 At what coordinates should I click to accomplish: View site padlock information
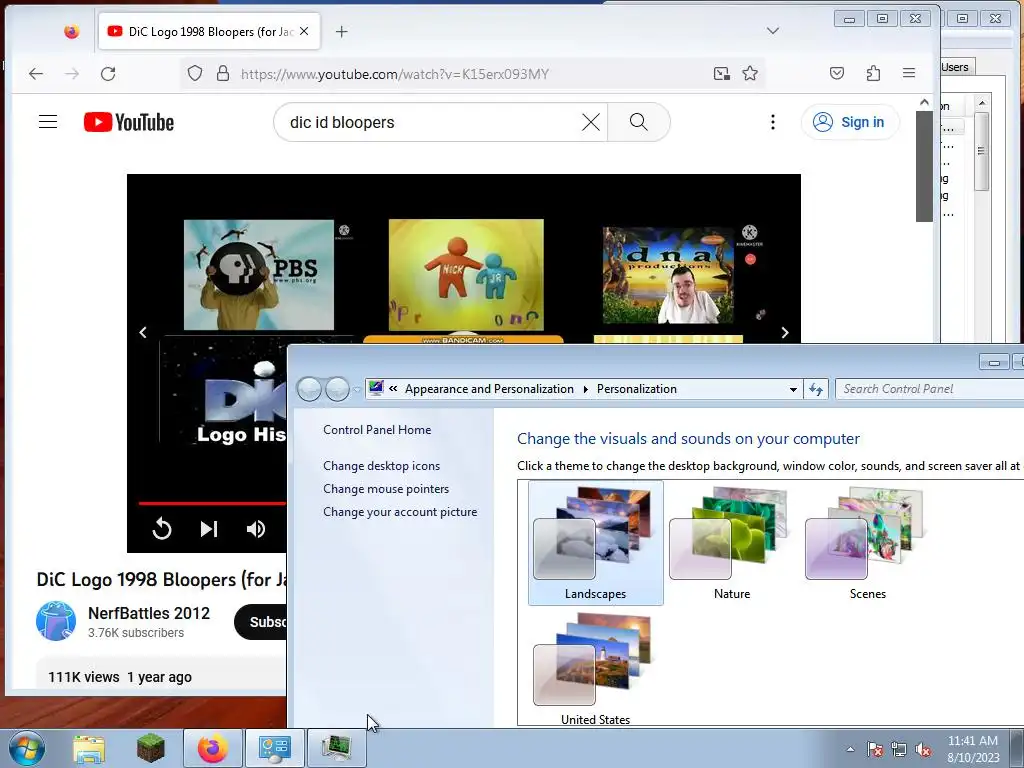click(223, 73)
